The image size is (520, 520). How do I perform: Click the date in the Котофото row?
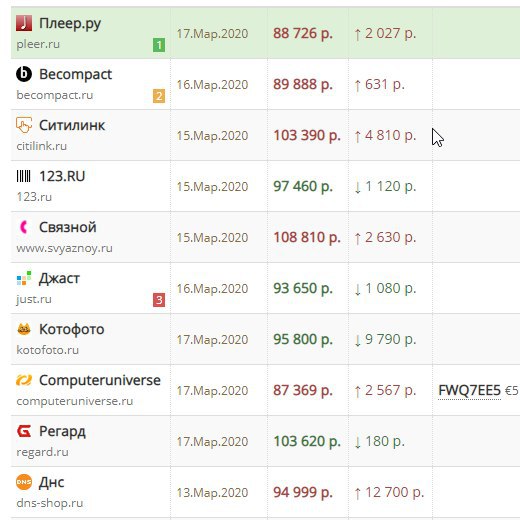212,340
